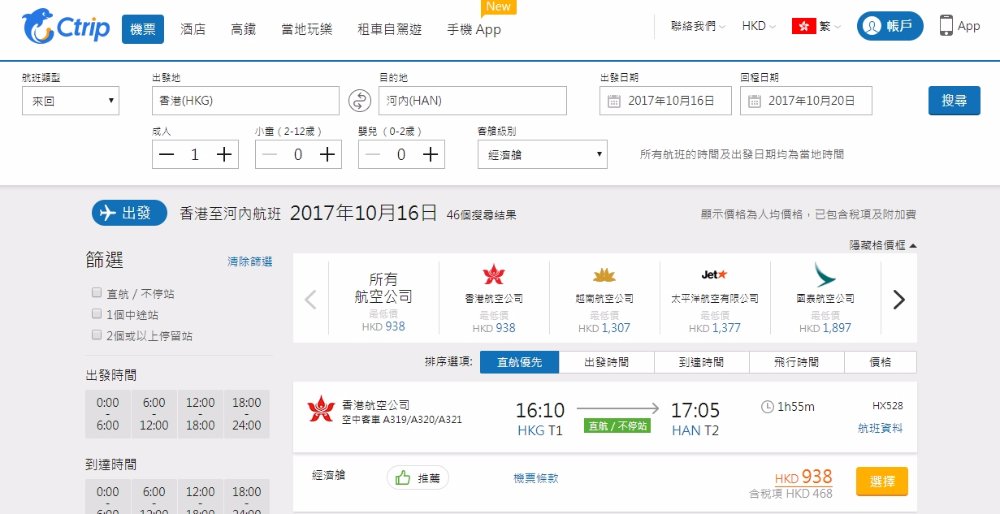Open the HKD currency selector
Viewport: 1000px width, 514px height.
[759, 27]
